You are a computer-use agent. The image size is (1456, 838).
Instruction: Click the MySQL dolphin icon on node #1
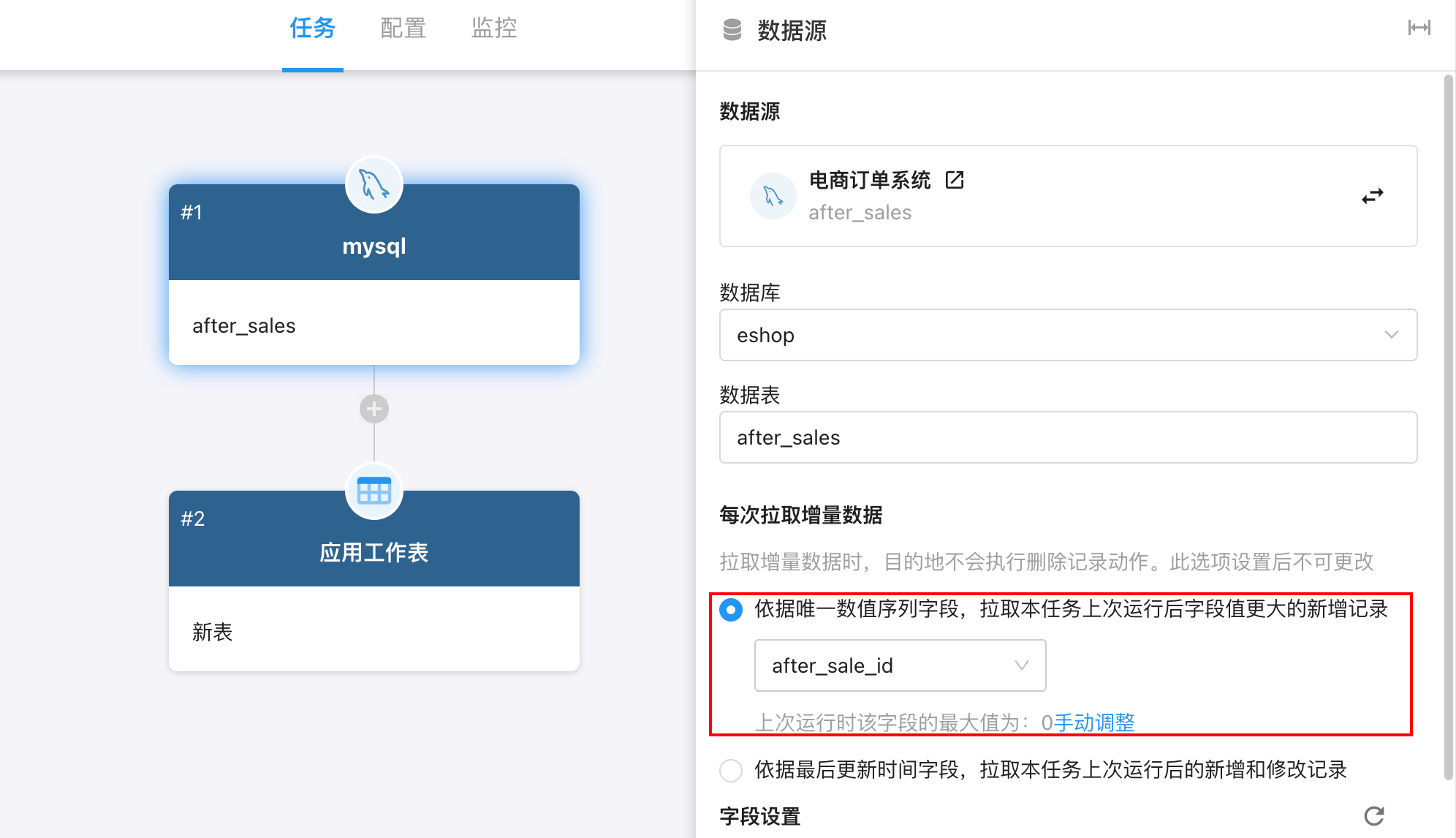374,184
